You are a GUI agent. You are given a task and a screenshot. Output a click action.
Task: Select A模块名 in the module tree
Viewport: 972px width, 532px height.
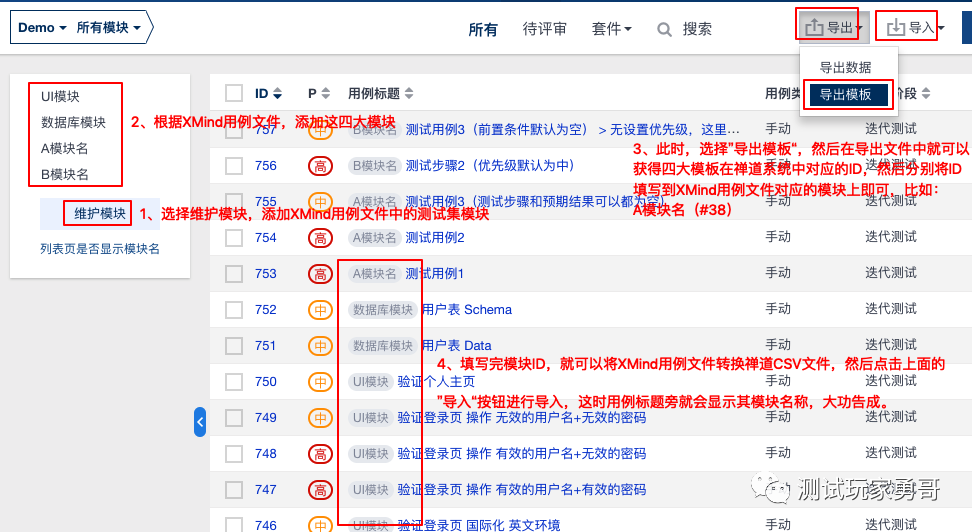64,149
